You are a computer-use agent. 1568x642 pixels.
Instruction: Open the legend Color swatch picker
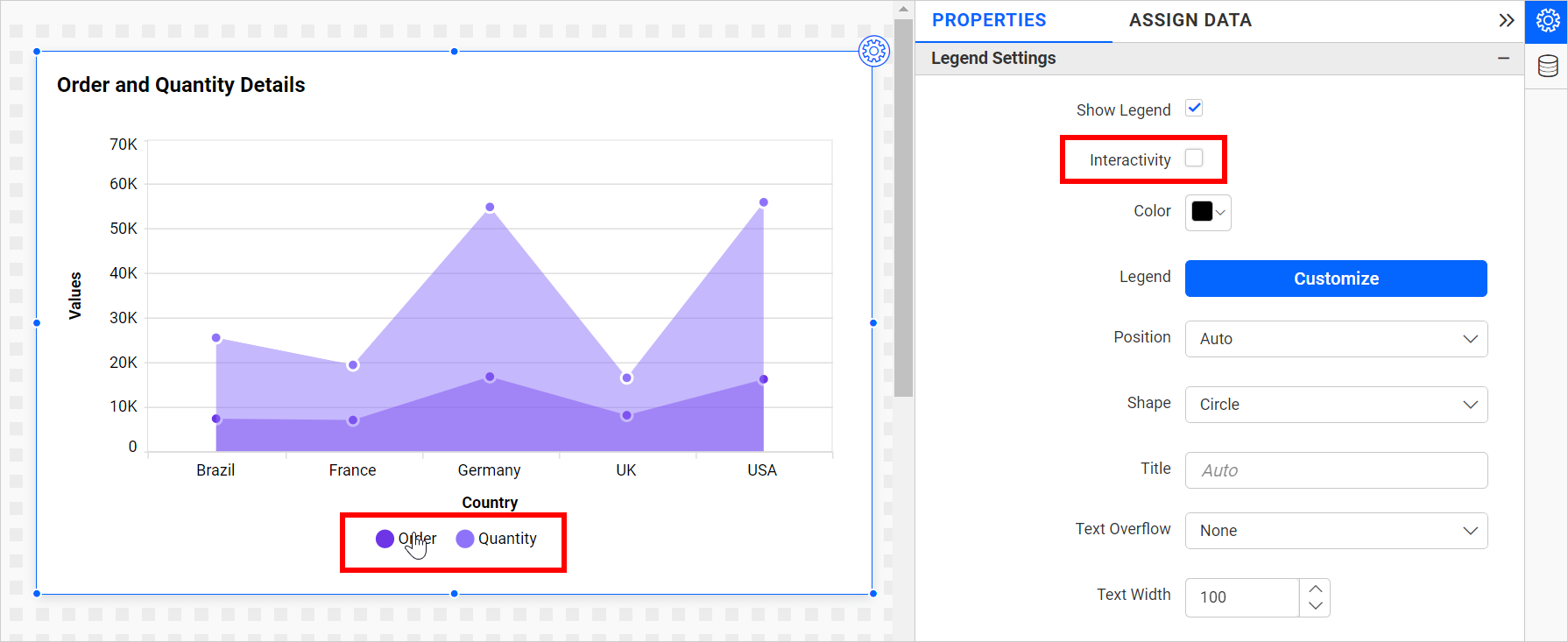click(x=1207, y=212)
